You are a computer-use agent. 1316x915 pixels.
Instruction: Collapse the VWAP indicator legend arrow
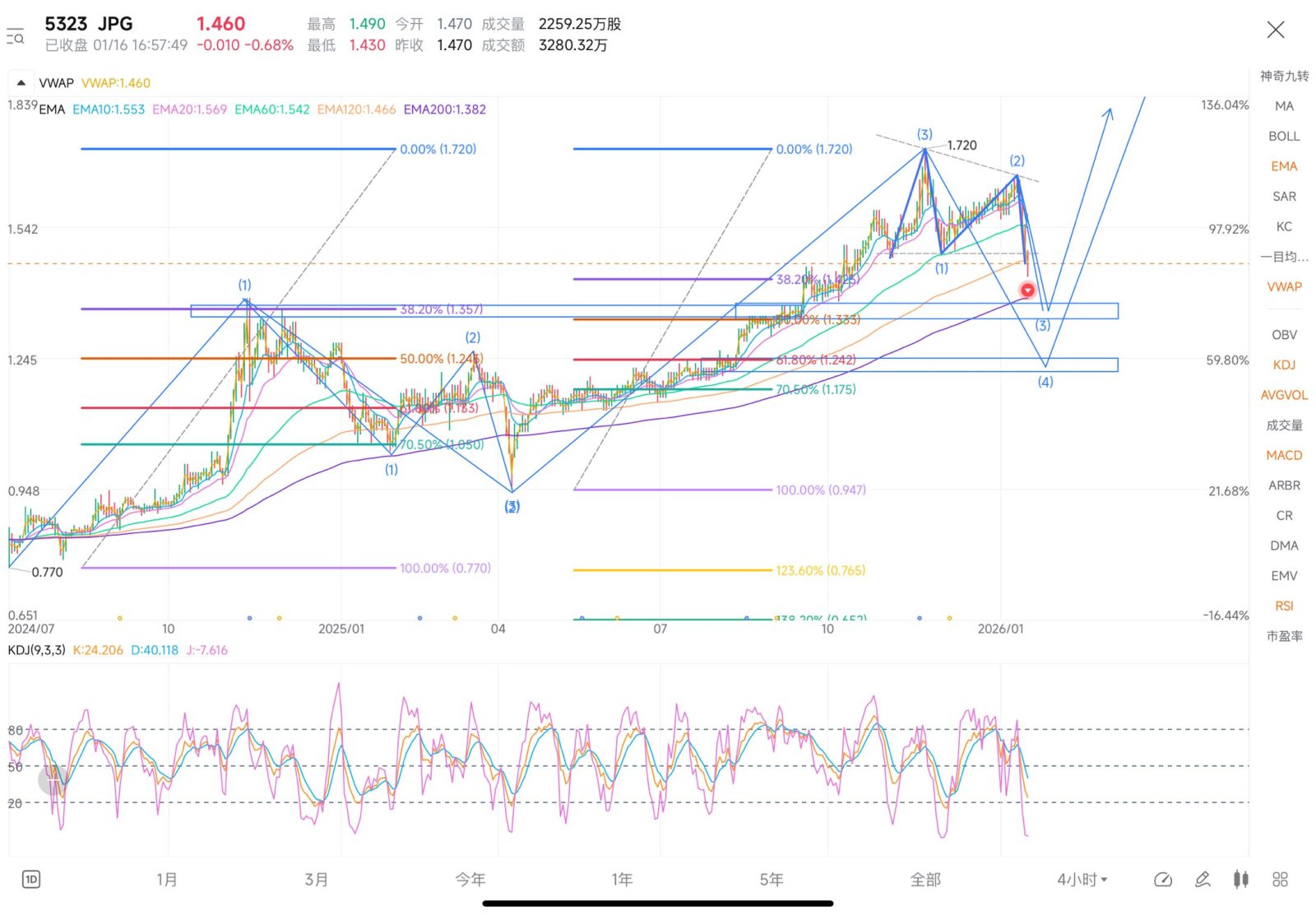[x=21, y=82]
